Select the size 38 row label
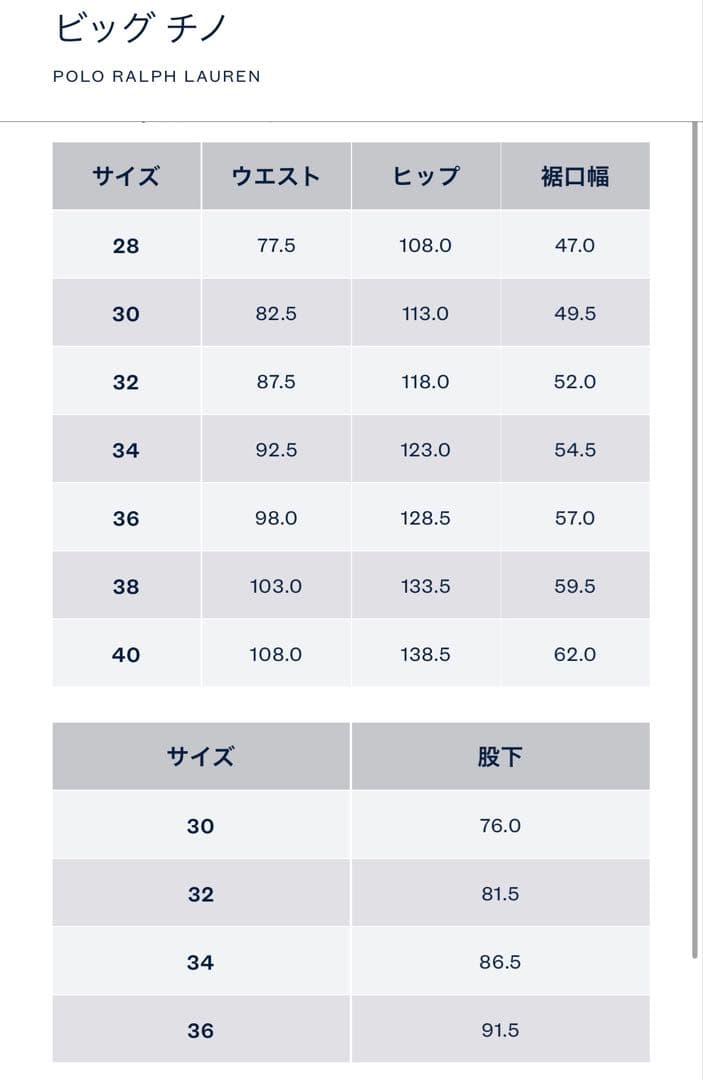Image resolution: width=703 pixels, height=1080 pixels. (x=126, y=587)
